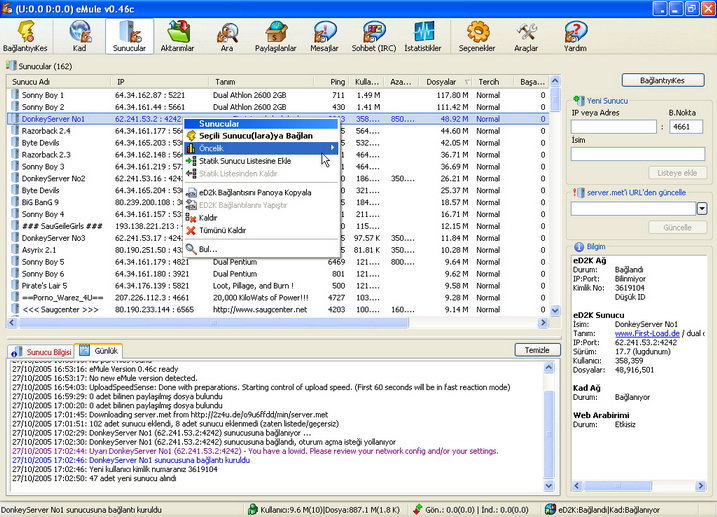Select the Sonny Boy 2 server row

278,107
